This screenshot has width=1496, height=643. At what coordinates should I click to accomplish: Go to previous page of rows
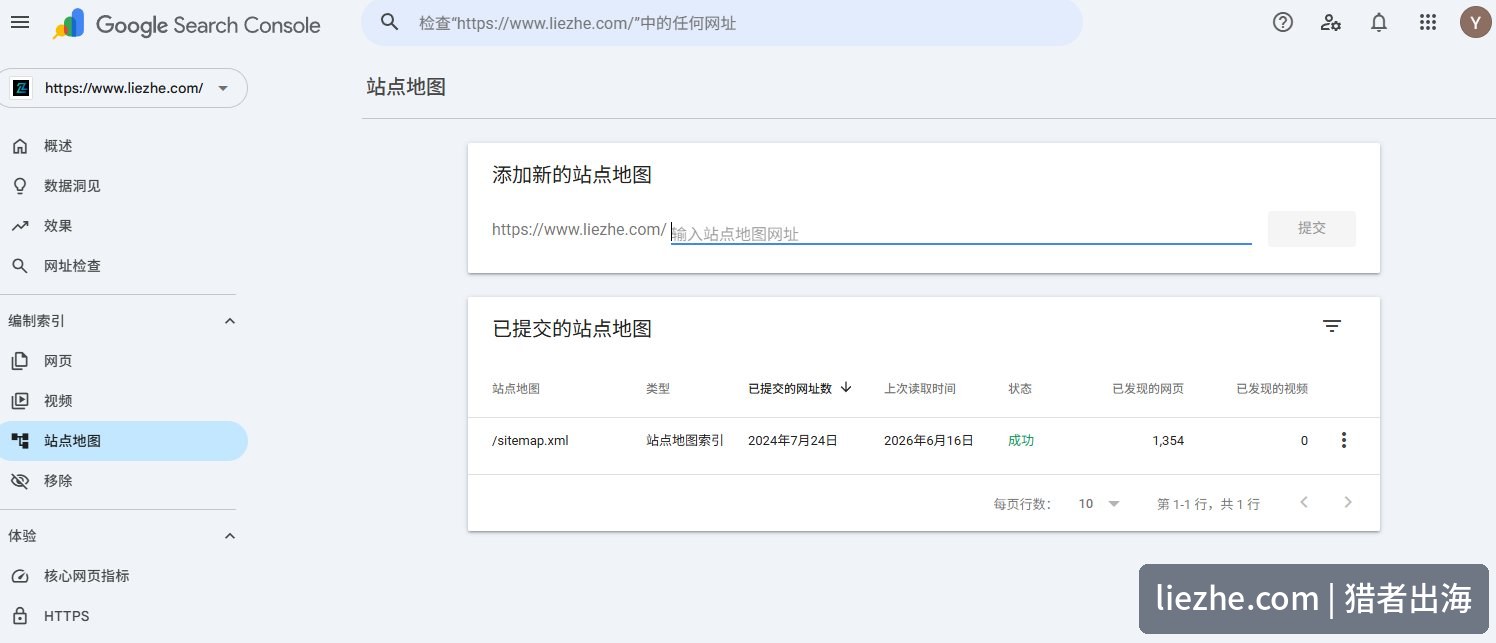[1304, 502]
